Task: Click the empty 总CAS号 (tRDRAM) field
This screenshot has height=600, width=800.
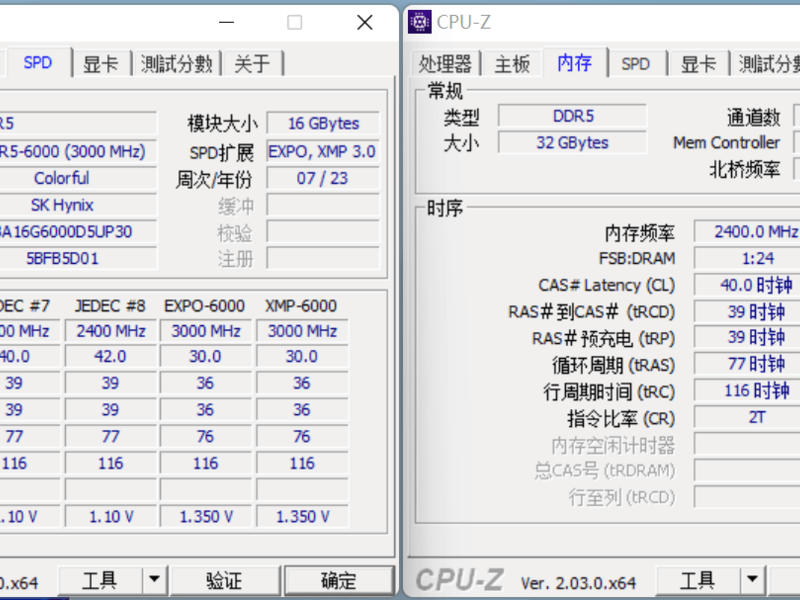Action: pyautogui.click(x=747, y=471)
